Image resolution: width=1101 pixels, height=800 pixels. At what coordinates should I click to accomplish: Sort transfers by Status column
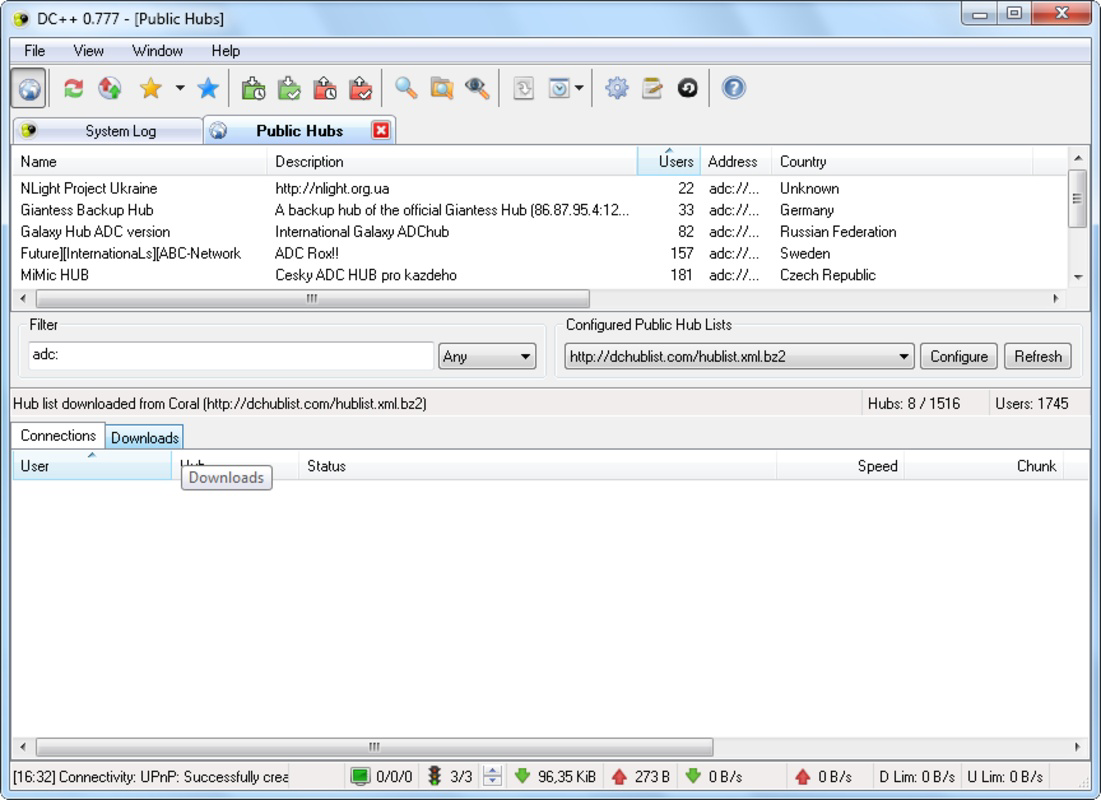[538, 466]
